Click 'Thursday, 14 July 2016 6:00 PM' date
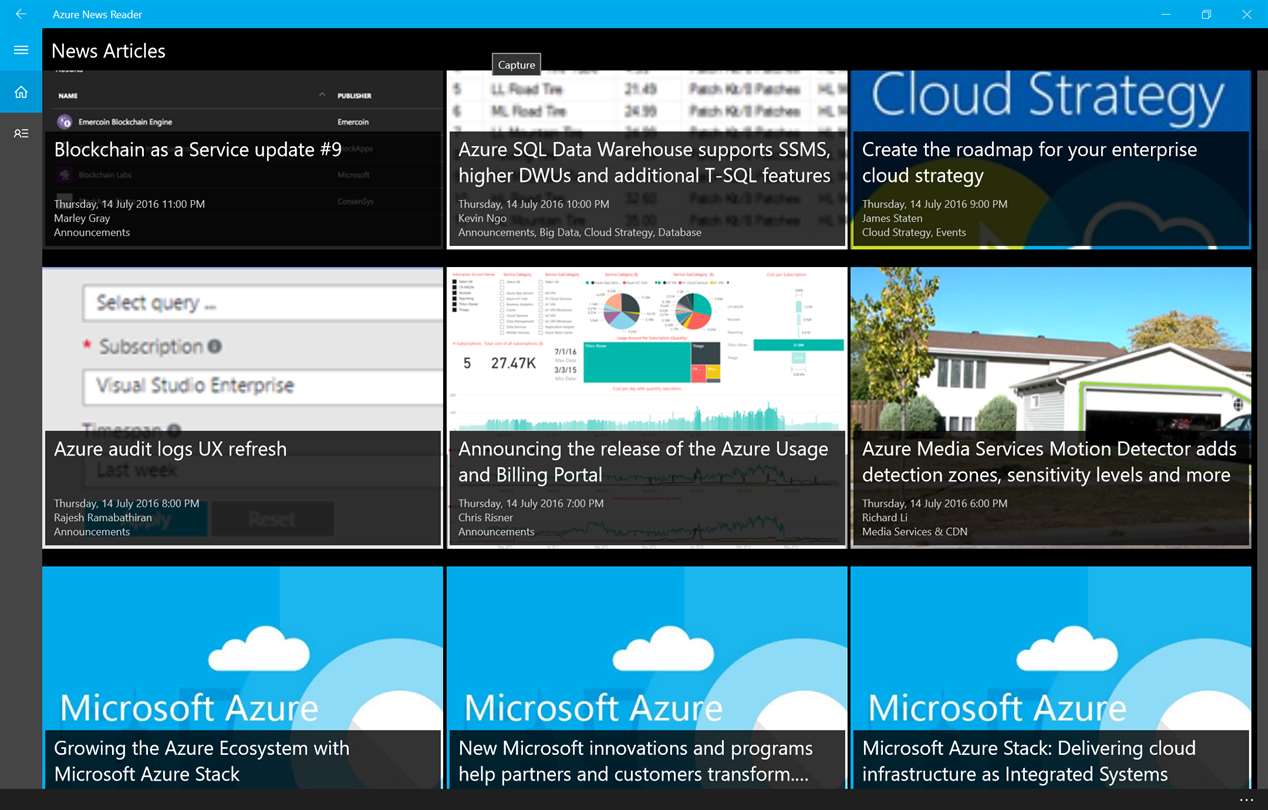This screenshot has height=810, width=1268. click(935, 504)
